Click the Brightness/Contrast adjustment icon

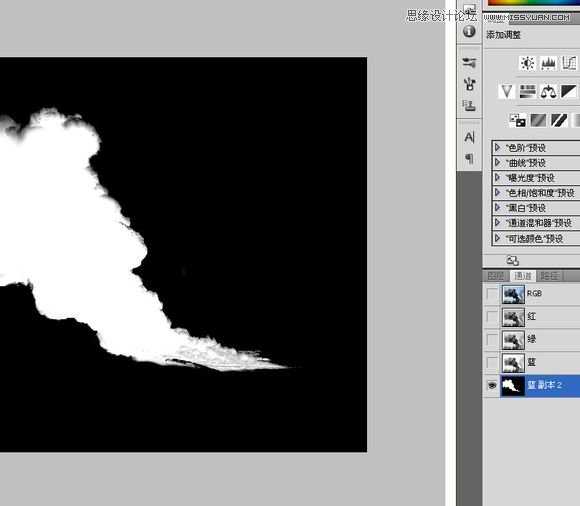(527, 63)
